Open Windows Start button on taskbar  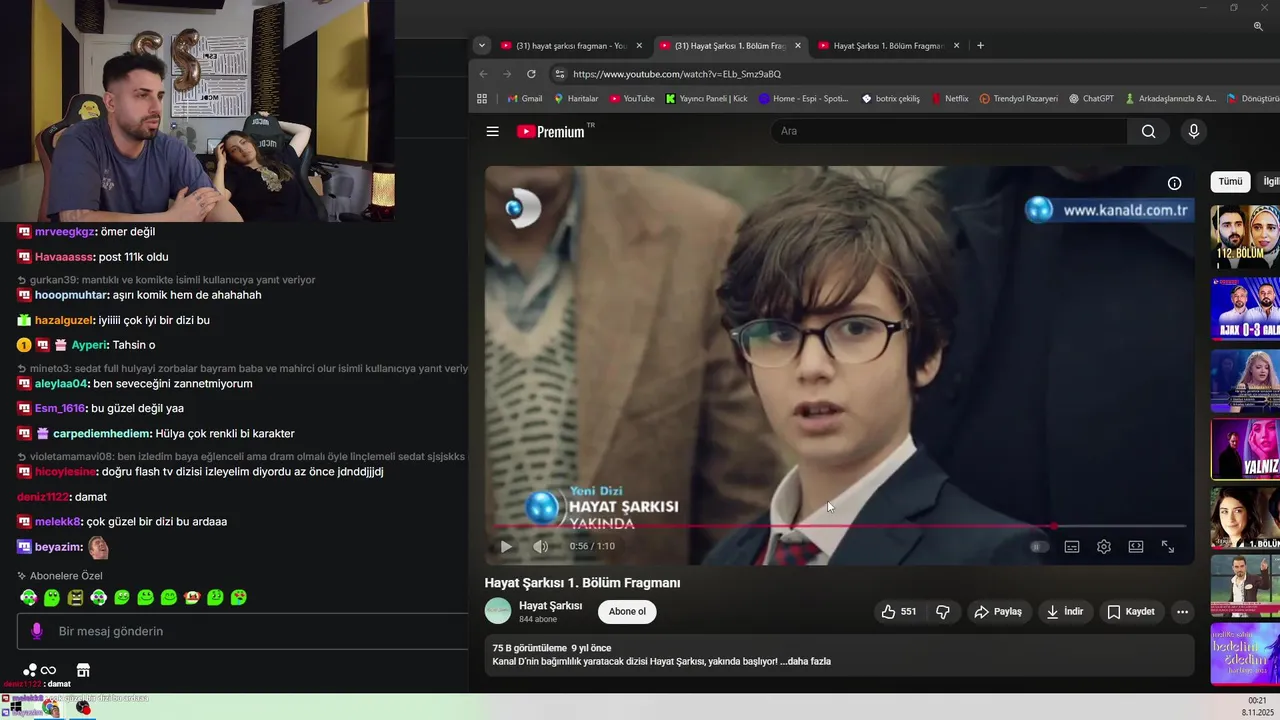(x=17, y=708)
